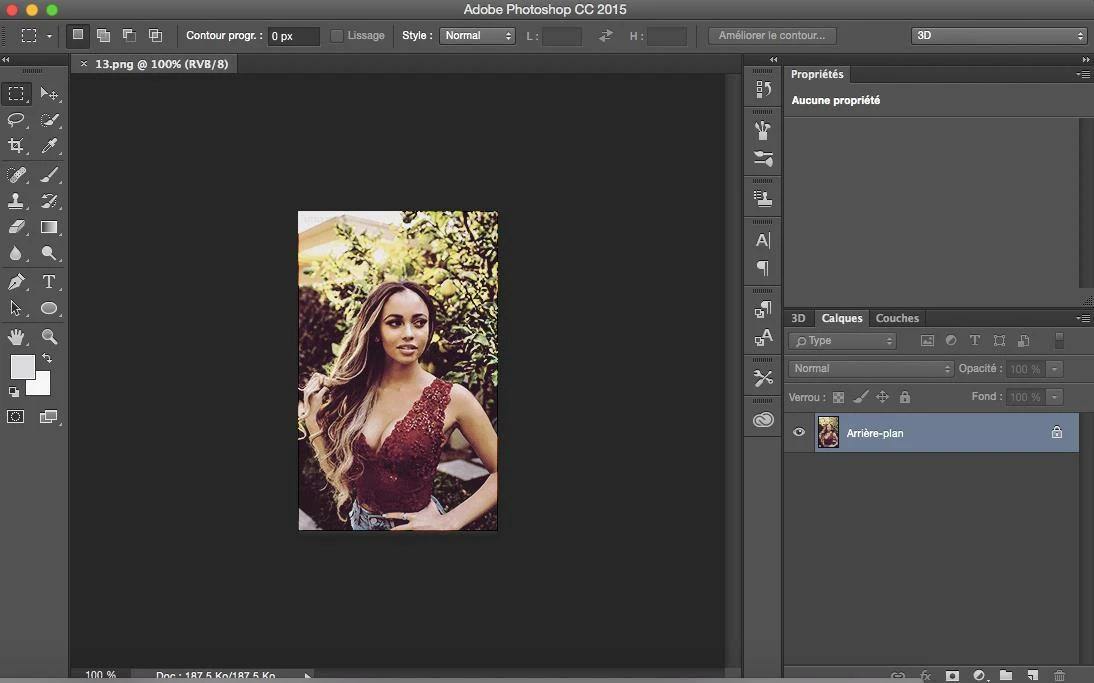Click the Améliorer le contour button
1094x683 pixels.
772,36
